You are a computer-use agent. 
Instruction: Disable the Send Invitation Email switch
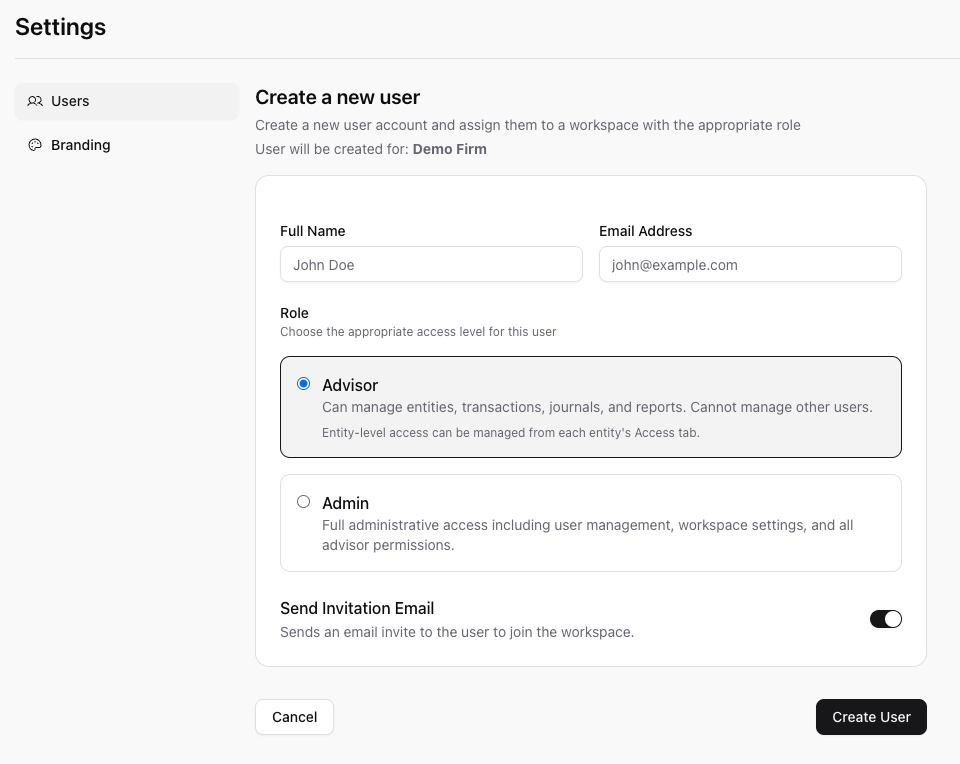(x=885, y=619)
